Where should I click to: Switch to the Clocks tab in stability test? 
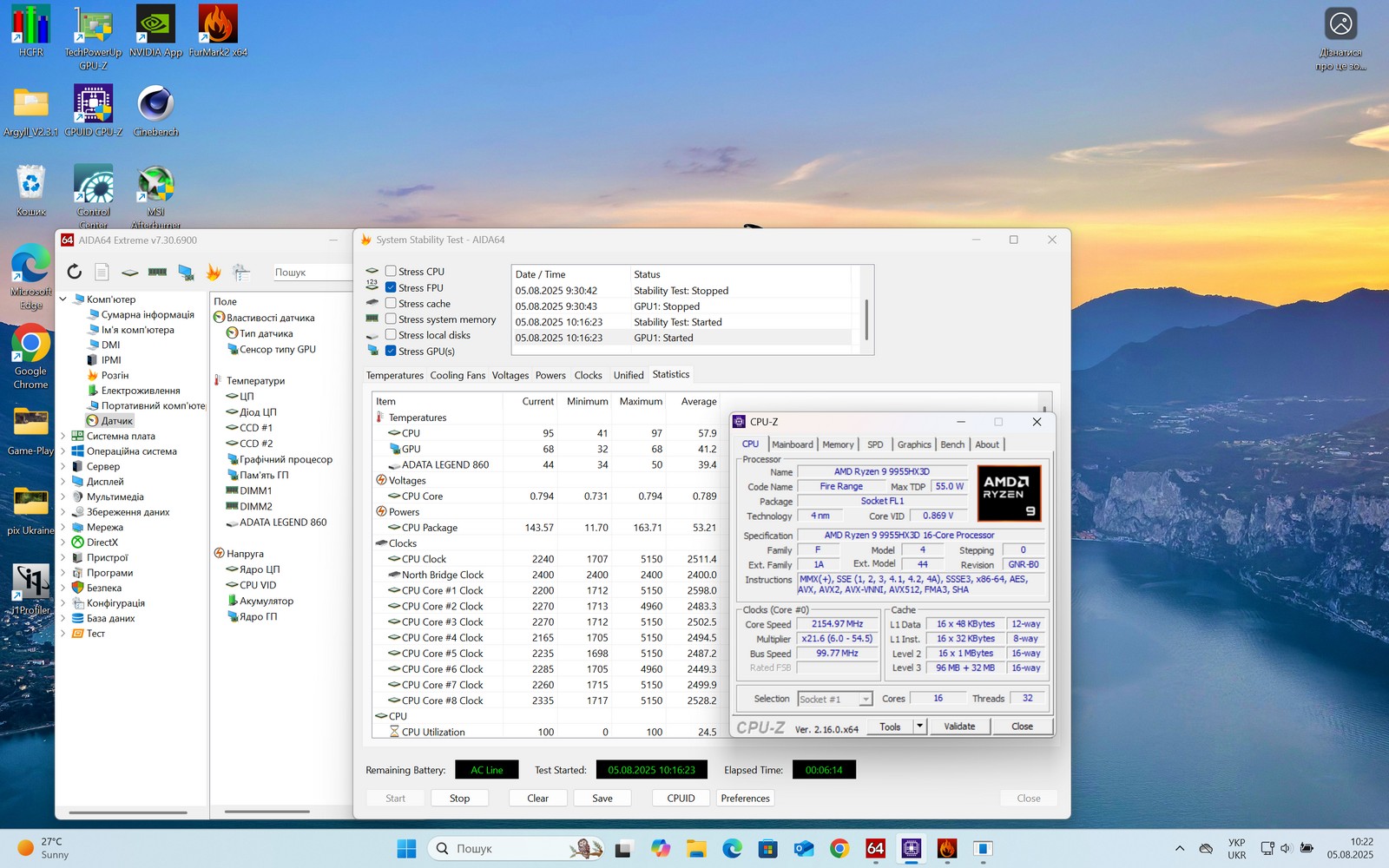coord(588,375)
